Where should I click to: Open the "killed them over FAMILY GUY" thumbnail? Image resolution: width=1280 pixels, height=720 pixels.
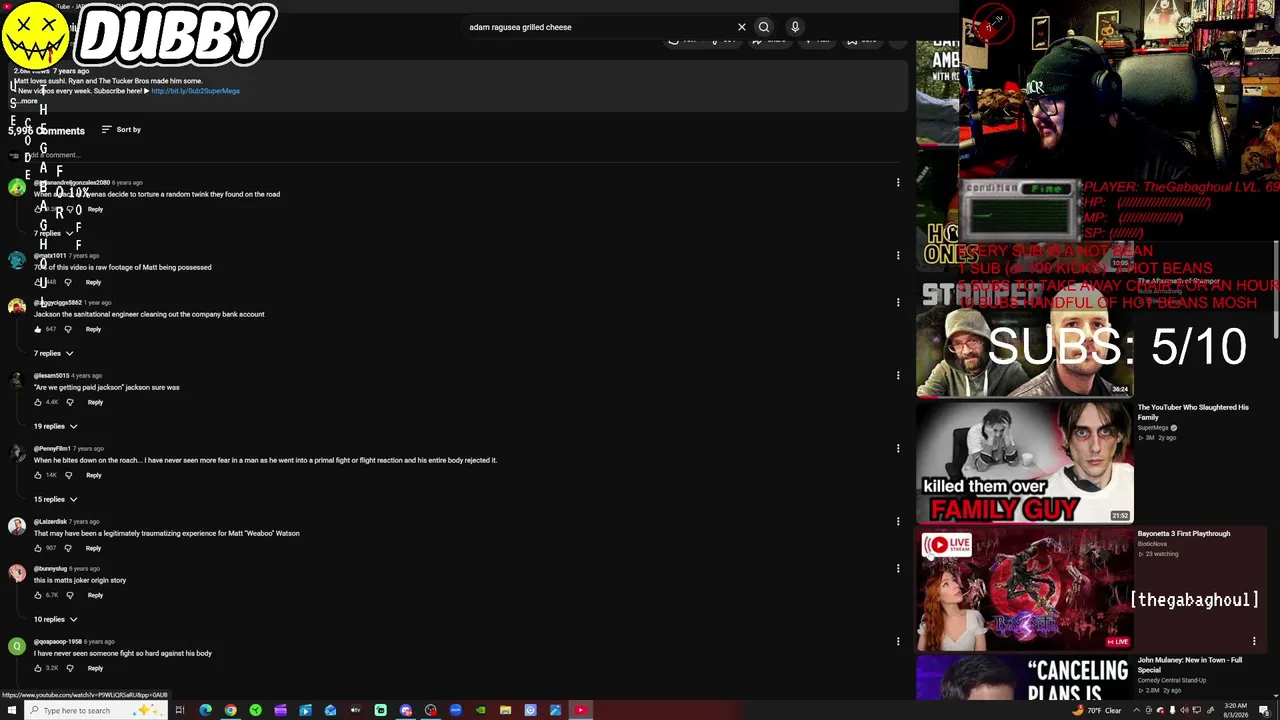pos(1025,463)
